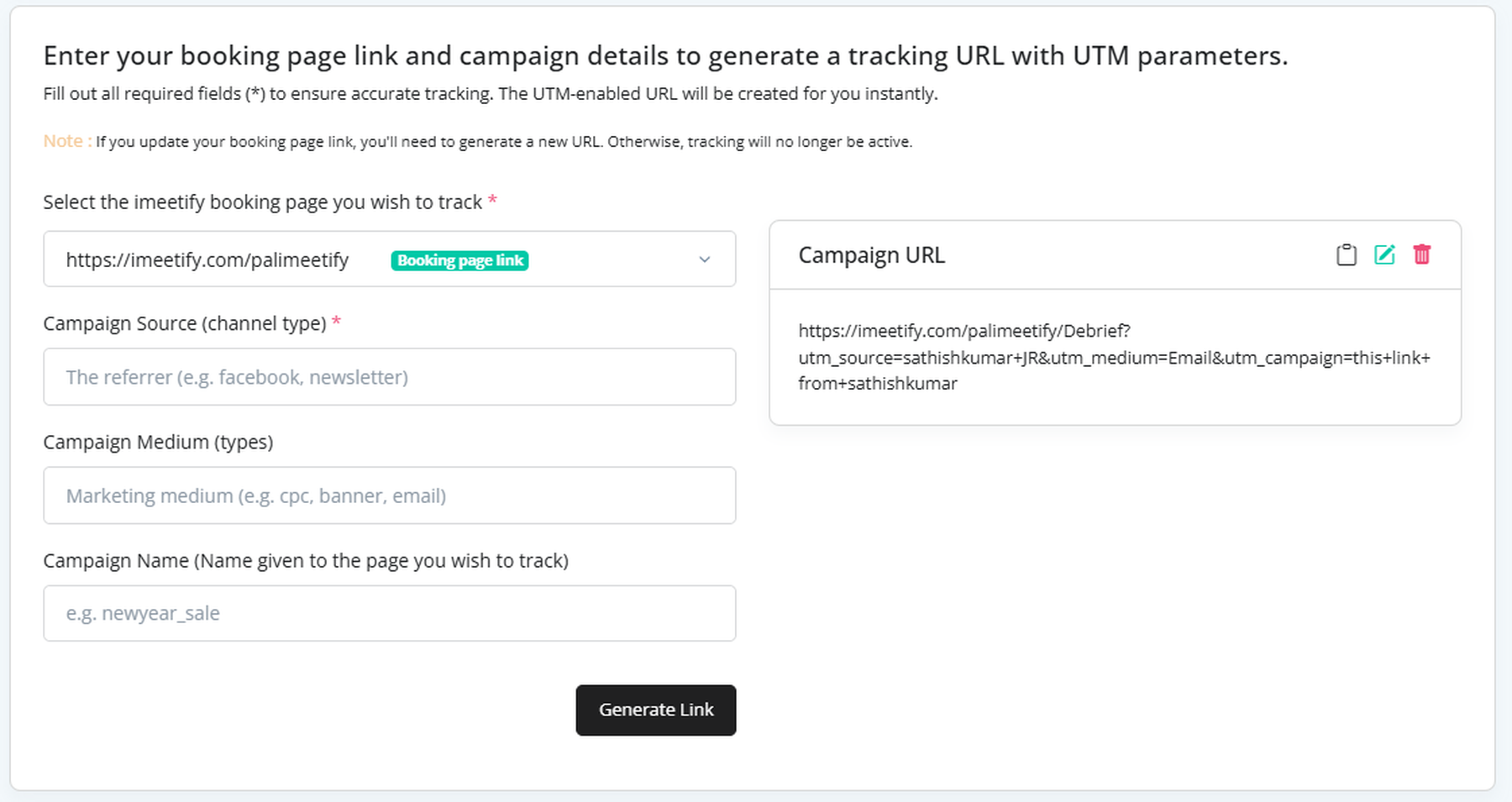Focus the Campaign Name input box
The image size is (1512, 802).
(389, 613)
